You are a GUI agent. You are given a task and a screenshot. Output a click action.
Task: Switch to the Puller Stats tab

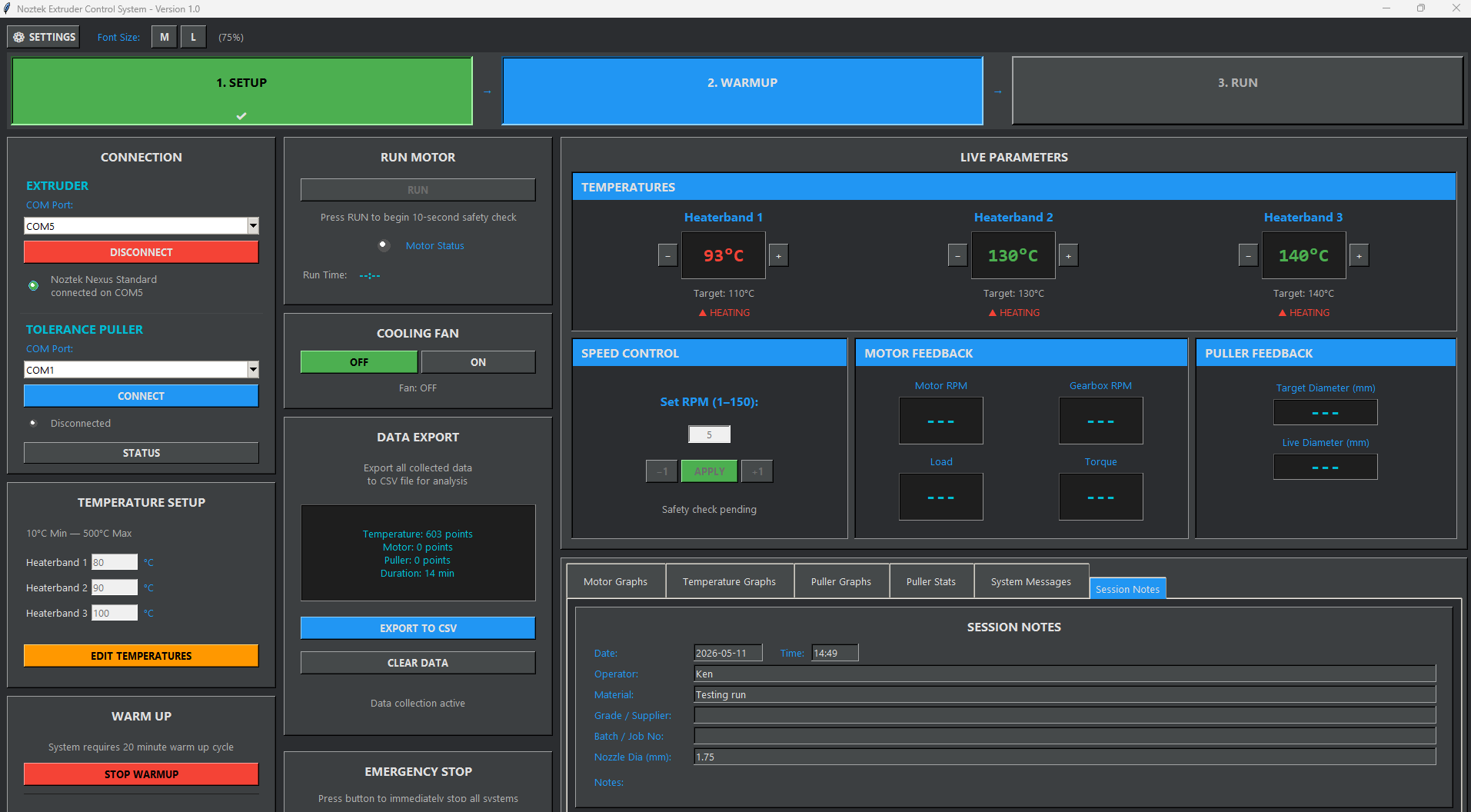pos(931,581)
